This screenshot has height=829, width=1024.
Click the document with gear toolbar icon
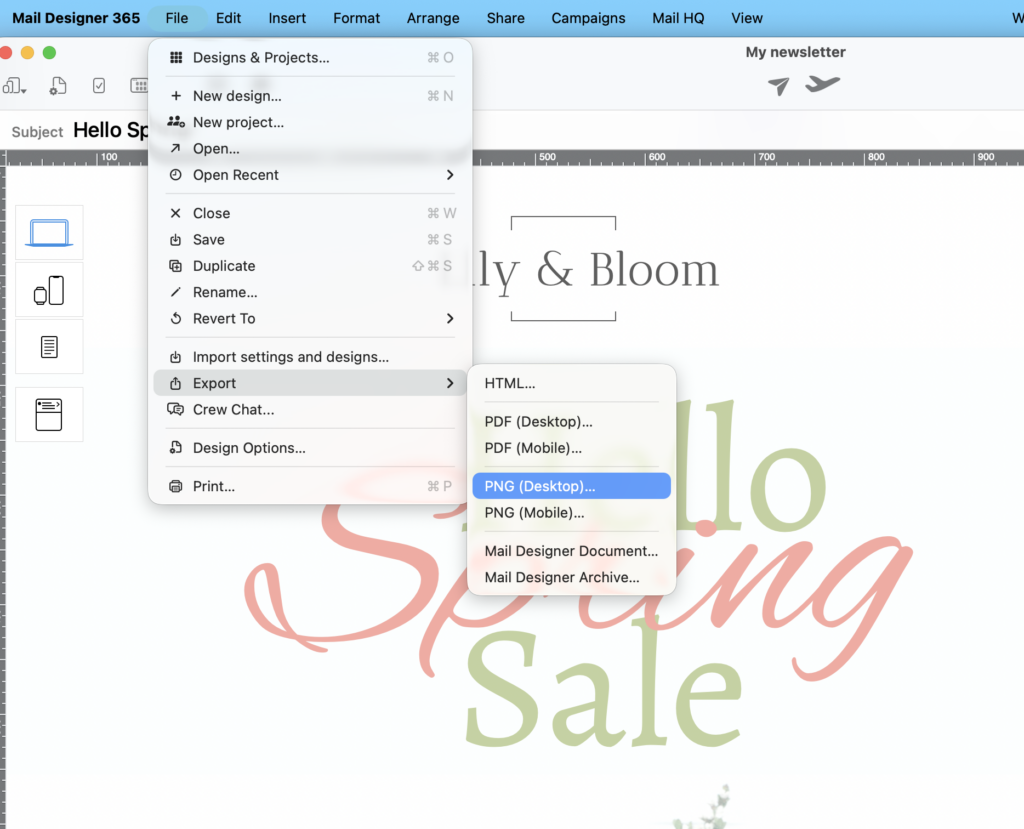tap(58, 86)
